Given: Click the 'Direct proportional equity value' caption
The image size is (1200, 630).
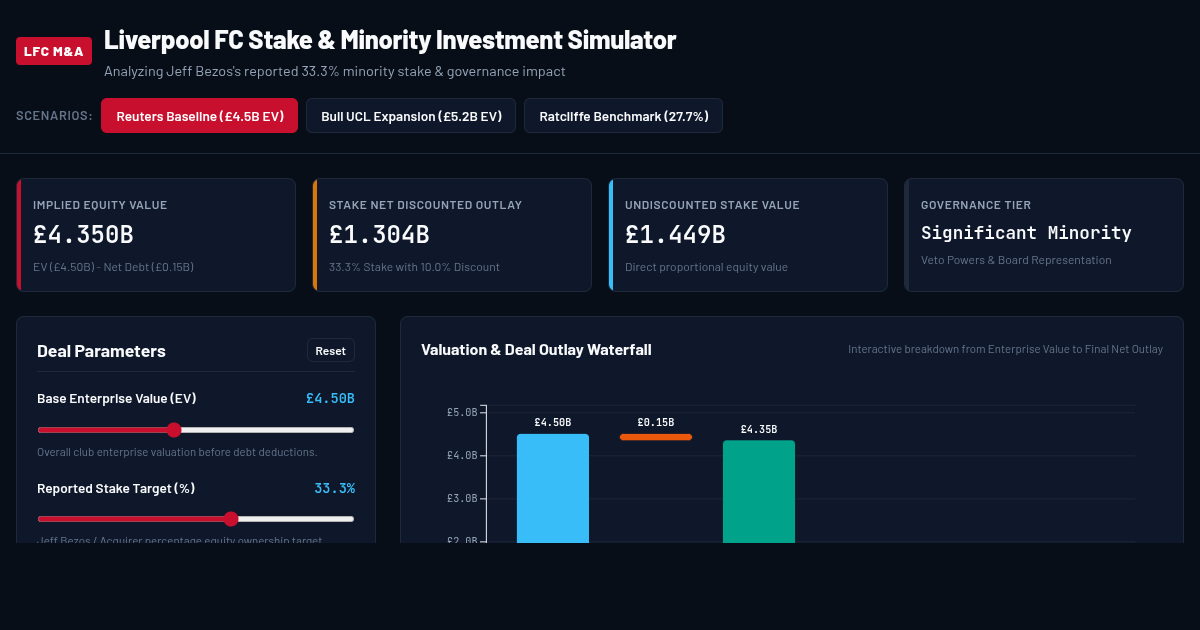Looking at the screenshot, I should [706, 267].
